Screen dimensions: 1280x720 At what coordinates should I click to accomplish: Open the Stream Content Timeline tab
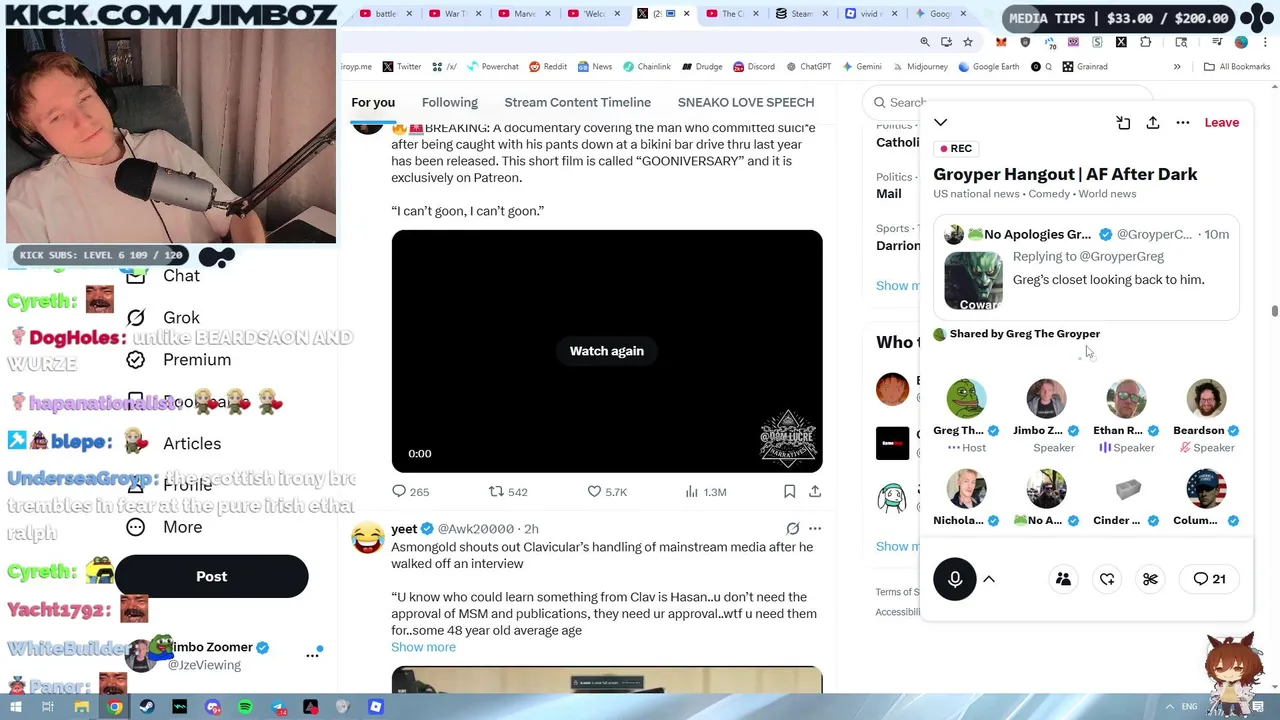pyautogui.click(x=577, y=102)
